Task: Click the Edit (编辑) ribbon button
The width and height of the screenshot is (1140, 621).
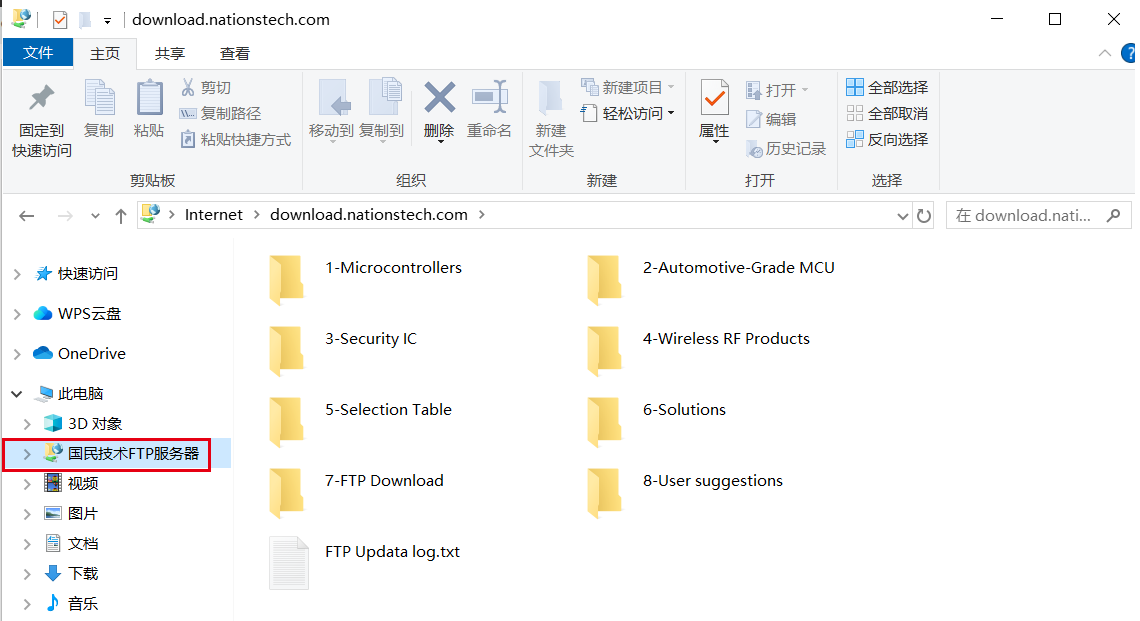Action: [x=771, y=119]
